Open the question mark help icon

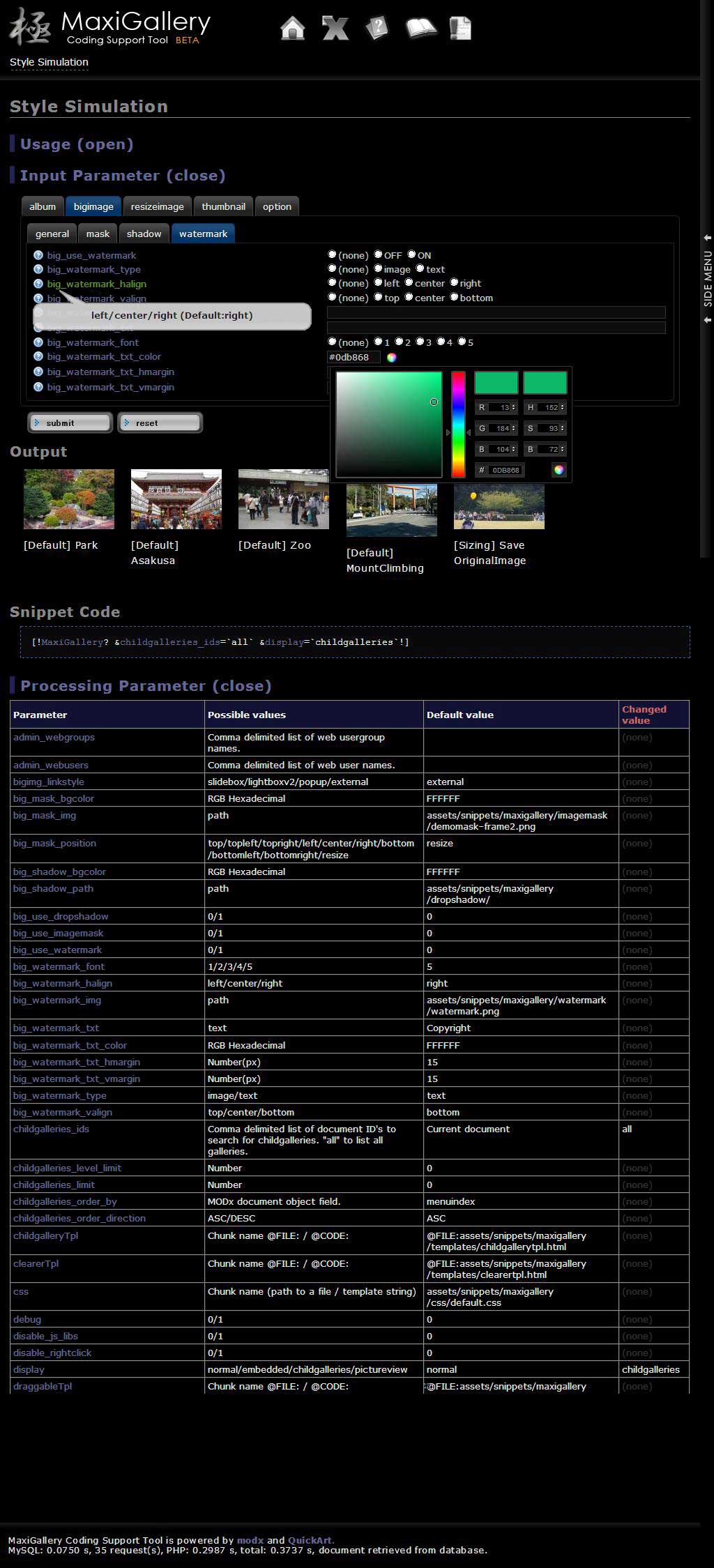coord(377,29)
